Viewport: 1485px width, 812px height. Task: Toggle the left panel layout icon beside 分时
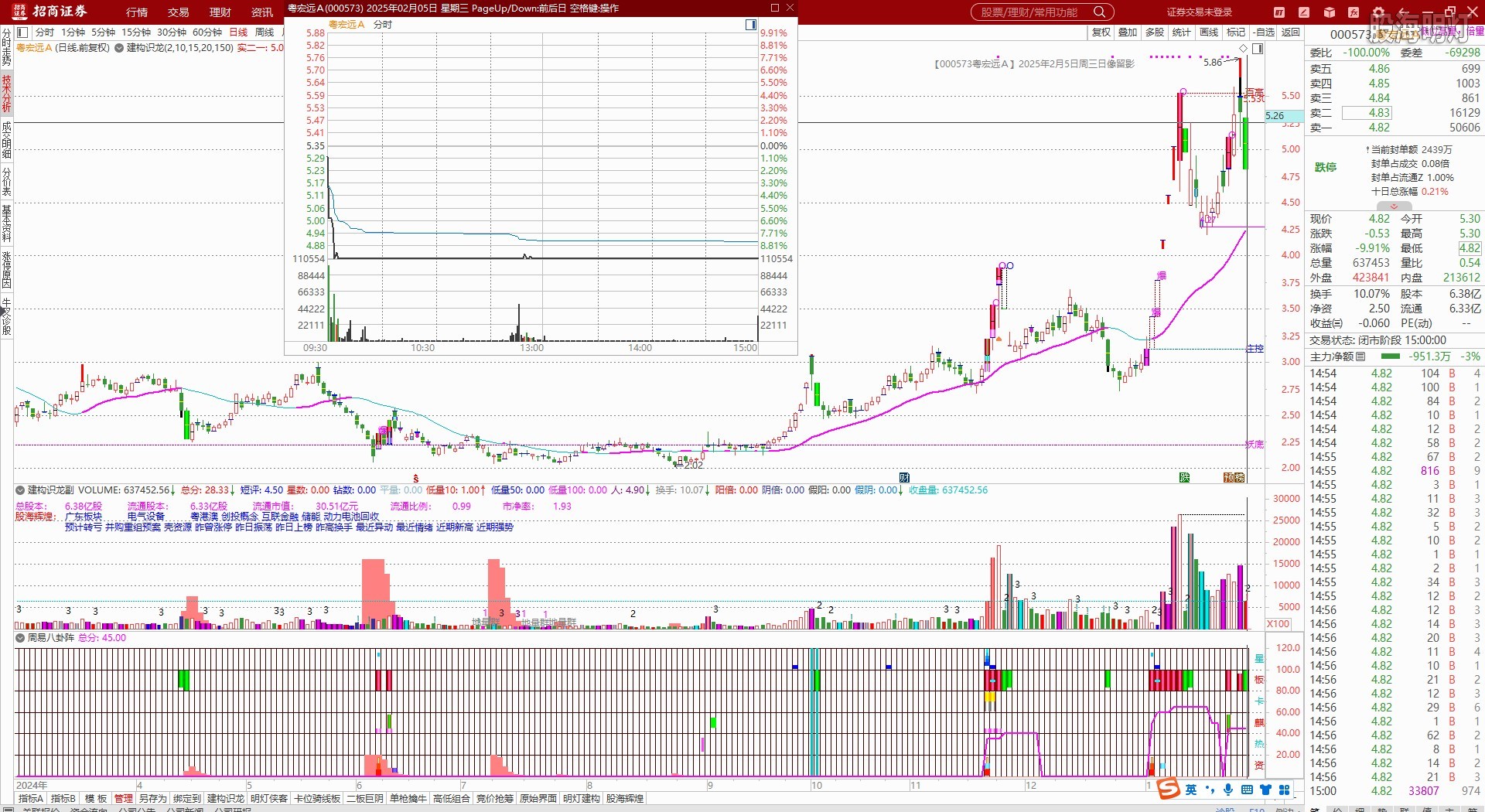[x=22, y=32]
